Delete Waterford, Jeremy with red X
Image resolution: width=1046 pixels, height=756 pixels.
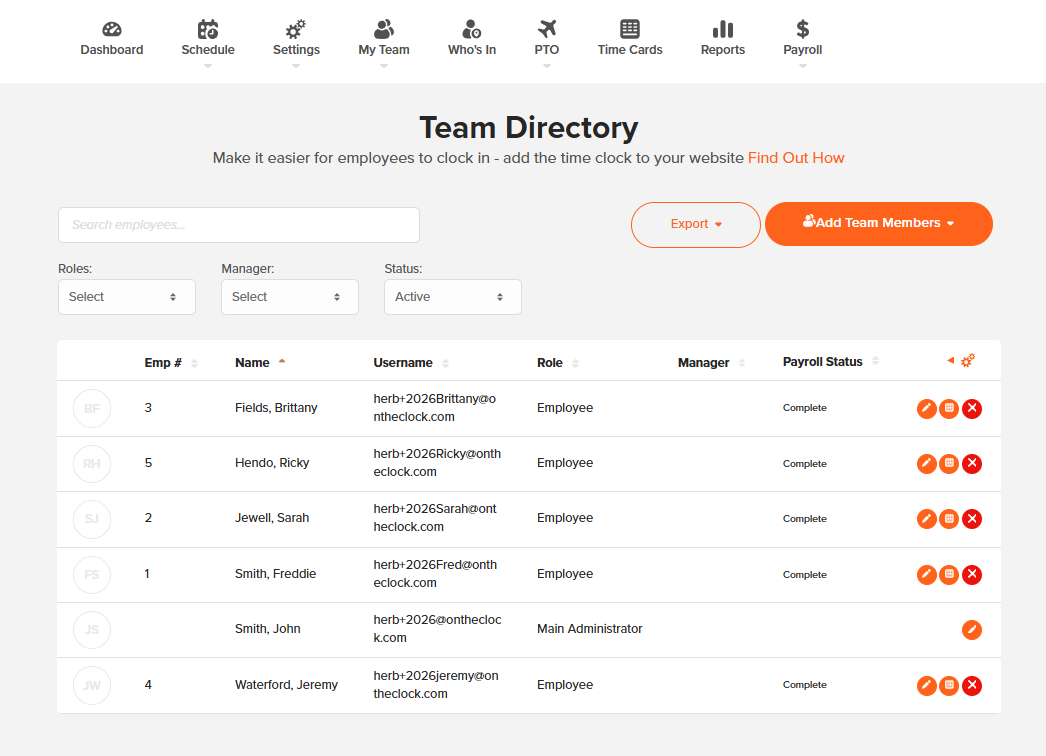click(x=972, y=685)
